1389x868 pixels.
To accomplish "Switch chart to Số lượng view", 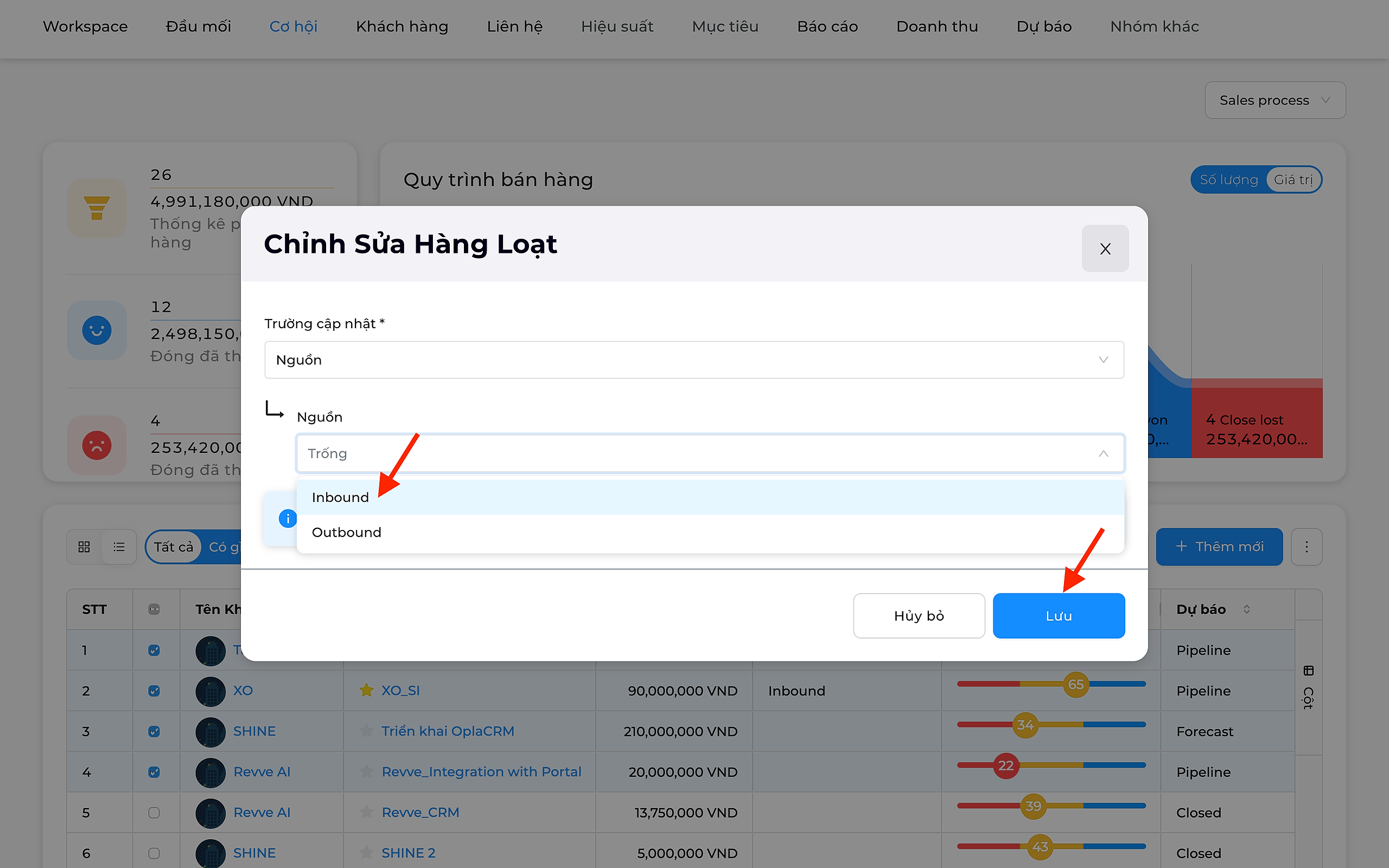I will click(1229, 180).
